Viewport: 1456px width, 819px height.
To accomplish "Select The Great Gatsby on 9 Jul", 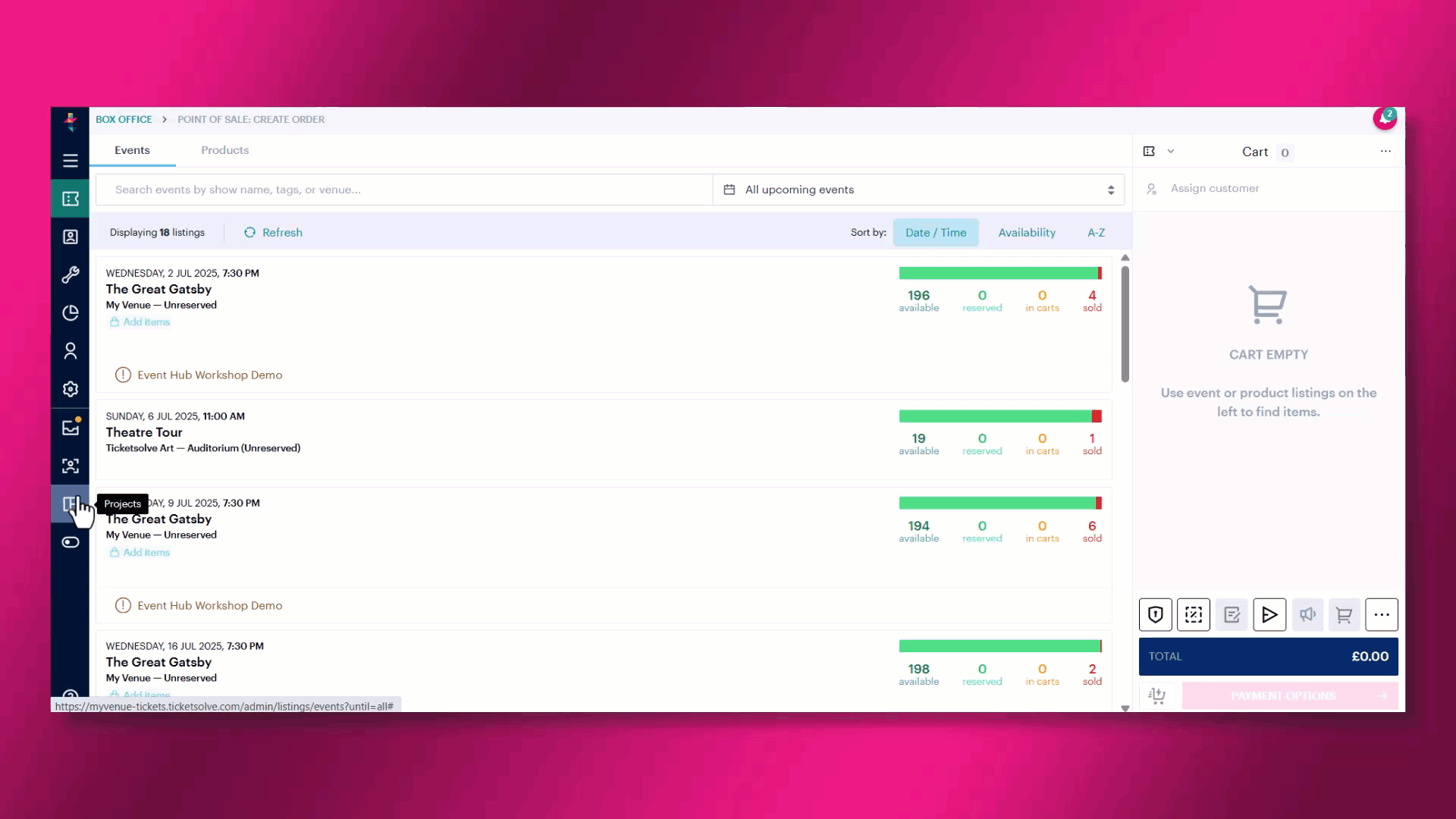I will click(x=158, y=519).
